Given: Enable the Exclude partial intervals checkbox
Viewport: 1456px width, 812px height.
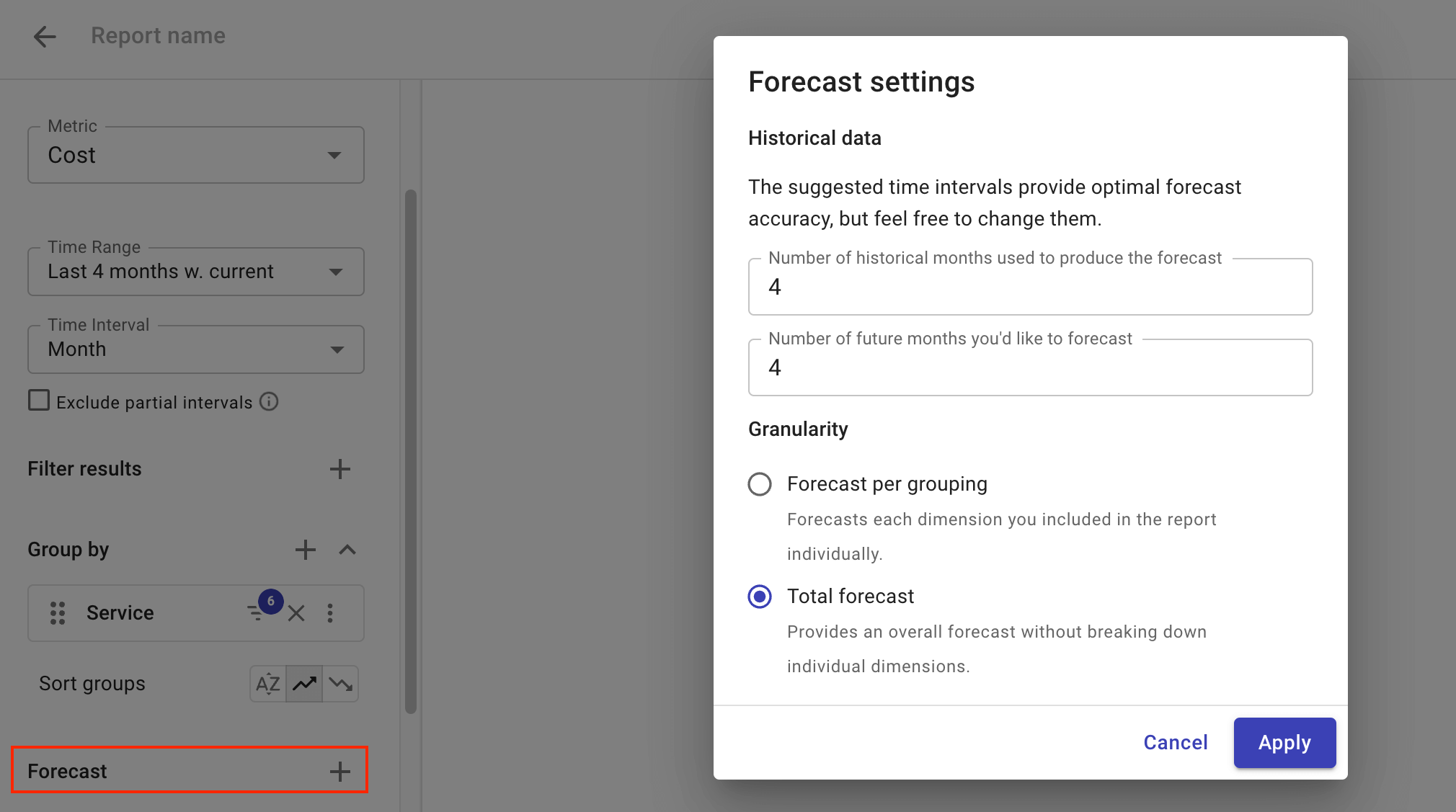Looking at the screenshot, I should (39, 401).
